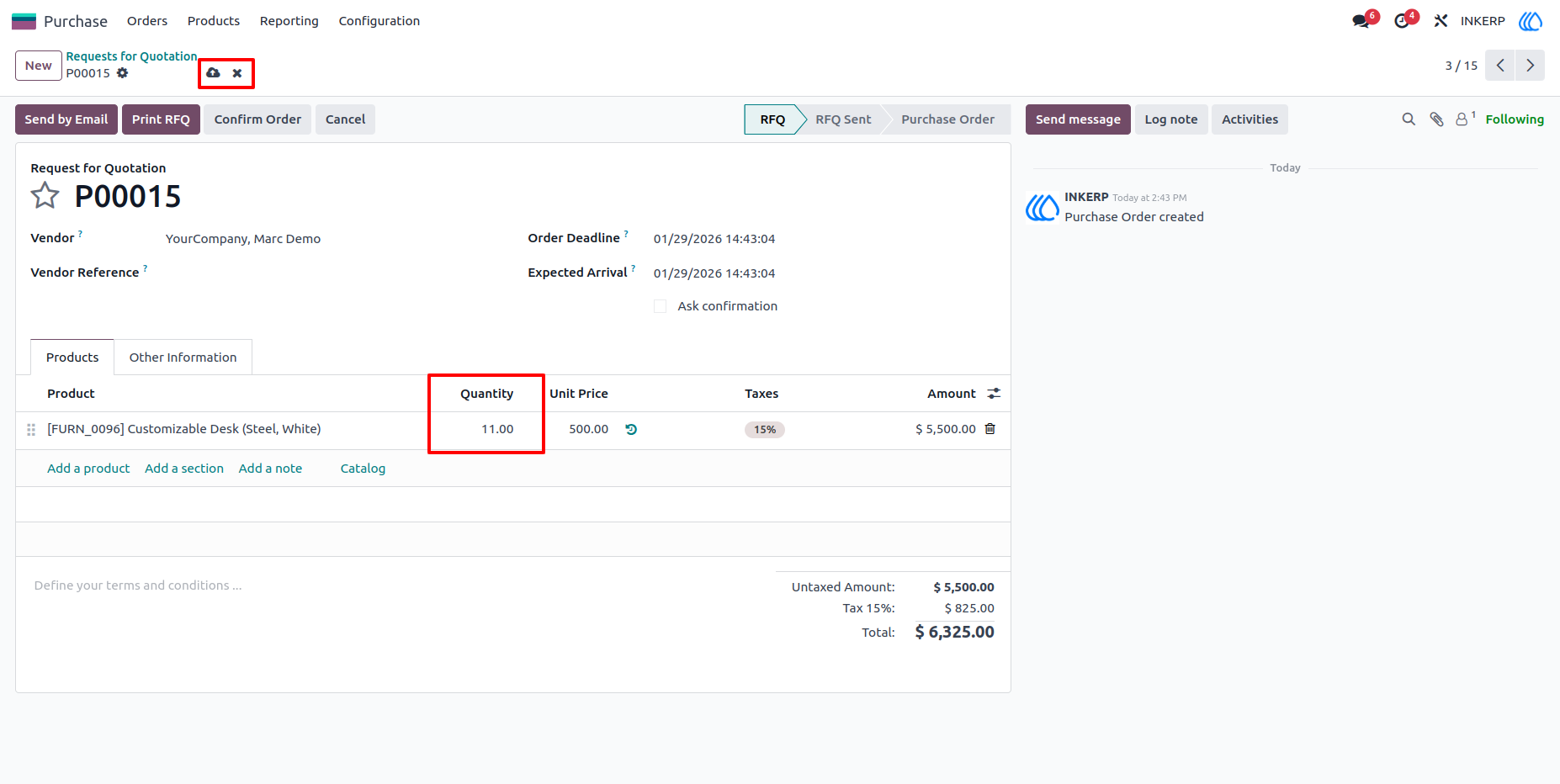Switch to the Other Information tab

click(x=183, y=358)
